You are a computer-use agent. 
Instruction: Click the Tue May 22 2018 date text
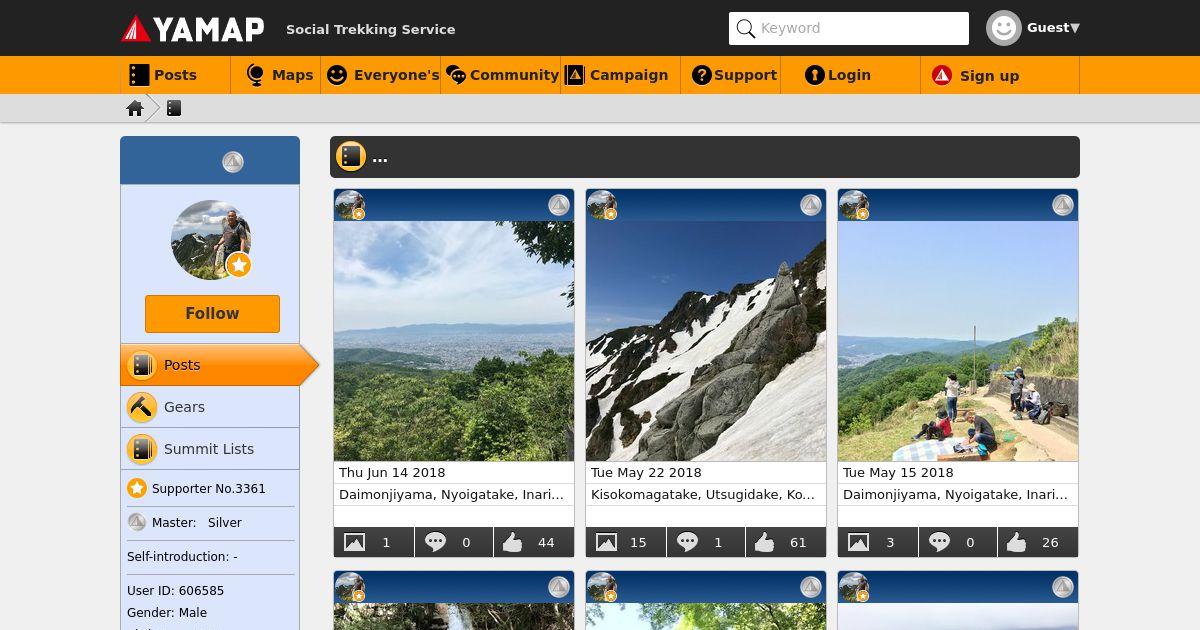[646, 472]
